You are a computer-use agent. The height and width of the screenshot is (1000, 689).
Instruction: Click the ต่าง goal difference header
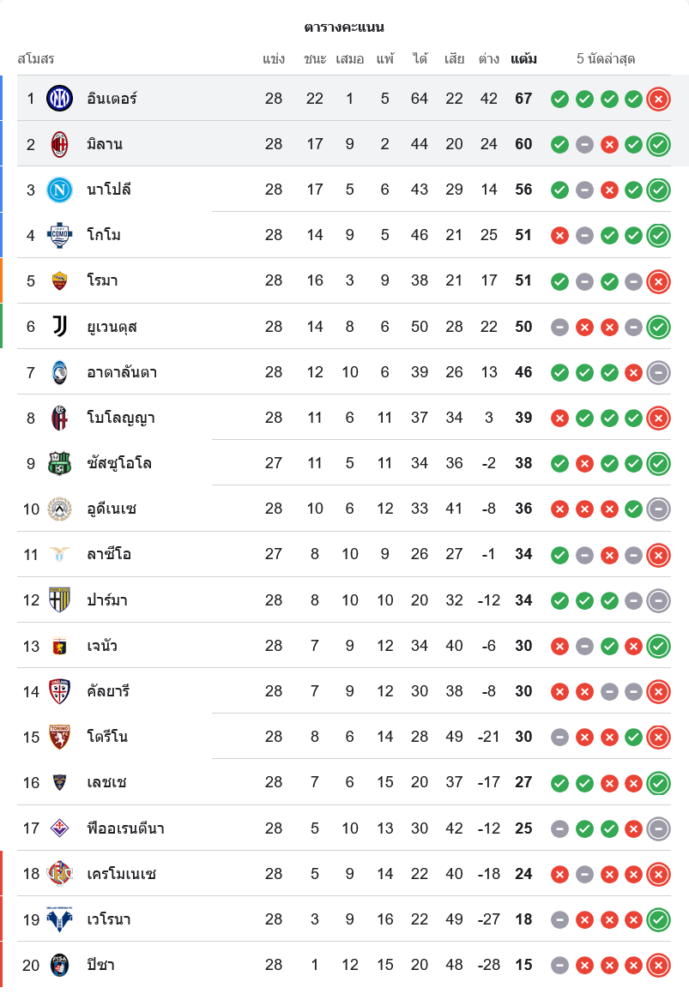pyautogui.click(x=488, y=59)
